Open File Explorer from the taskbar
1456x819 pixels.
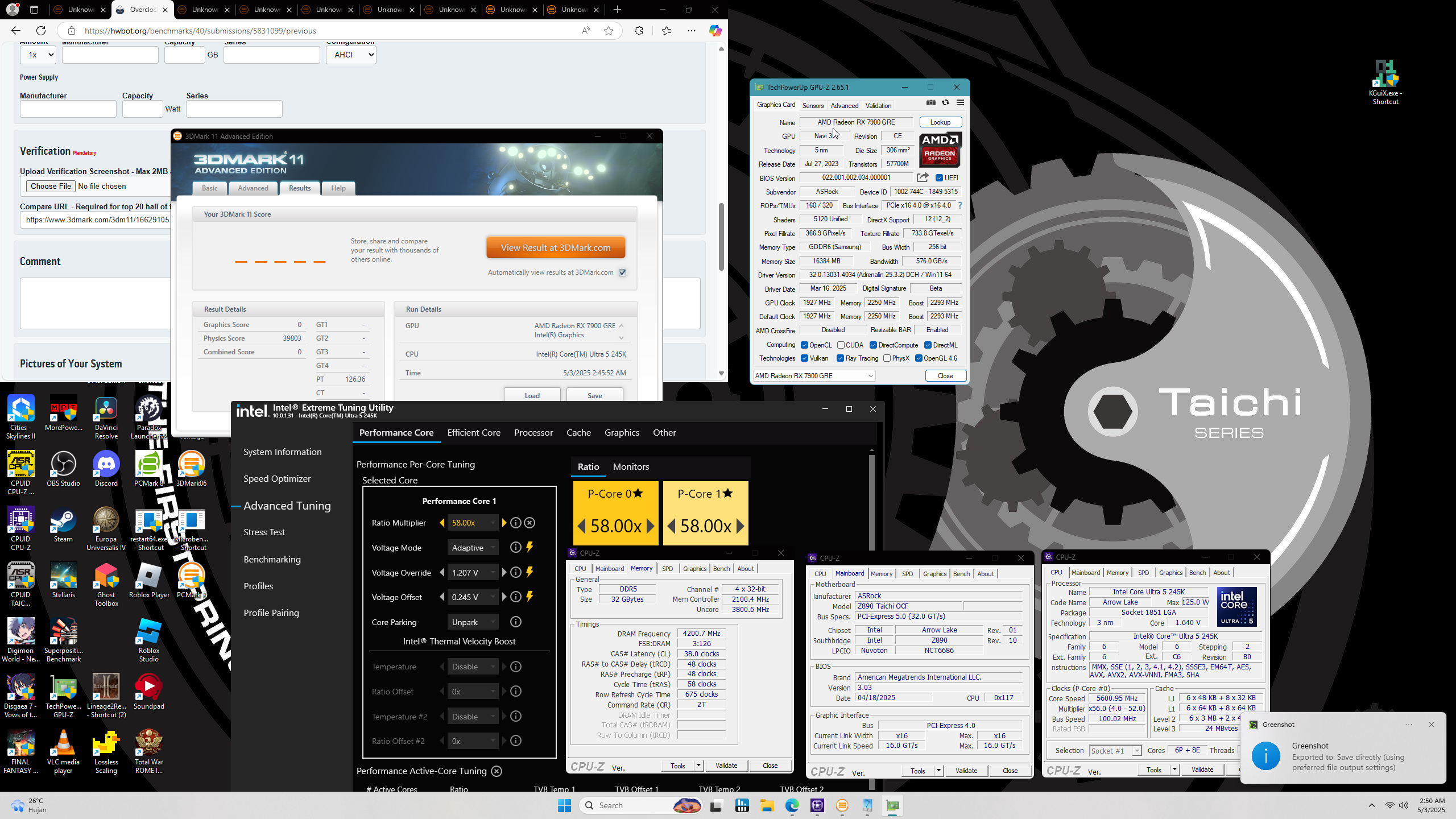(x=767, y=805)
